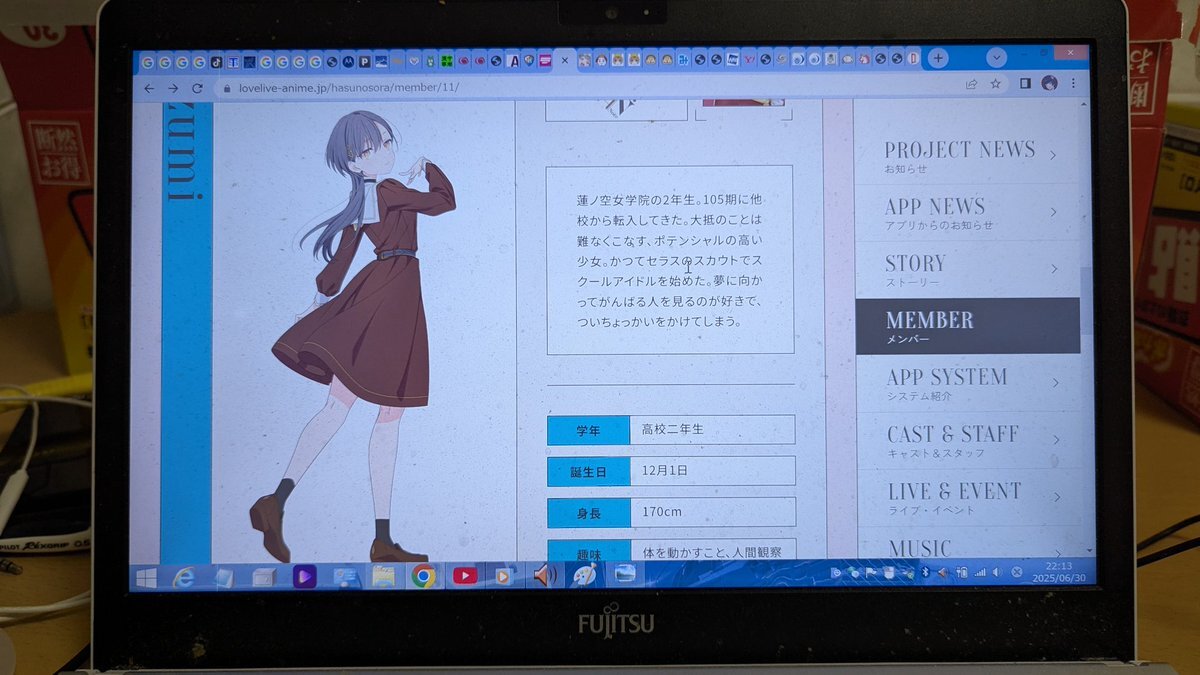The image size is (1200, 675).
Task: Open PROJECT NEWS from the side menu
Action: 968,155
